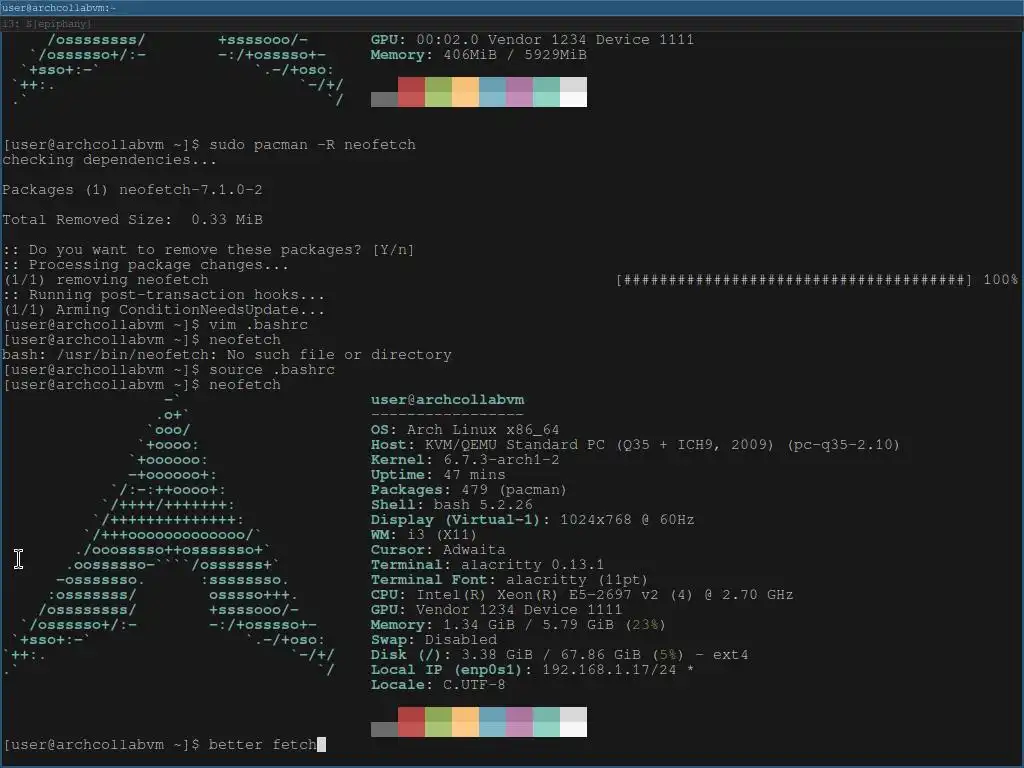Click the 'sudo pacman -R neofetch' command
Screen dimensions: 1024x768
tap(312, 144)
